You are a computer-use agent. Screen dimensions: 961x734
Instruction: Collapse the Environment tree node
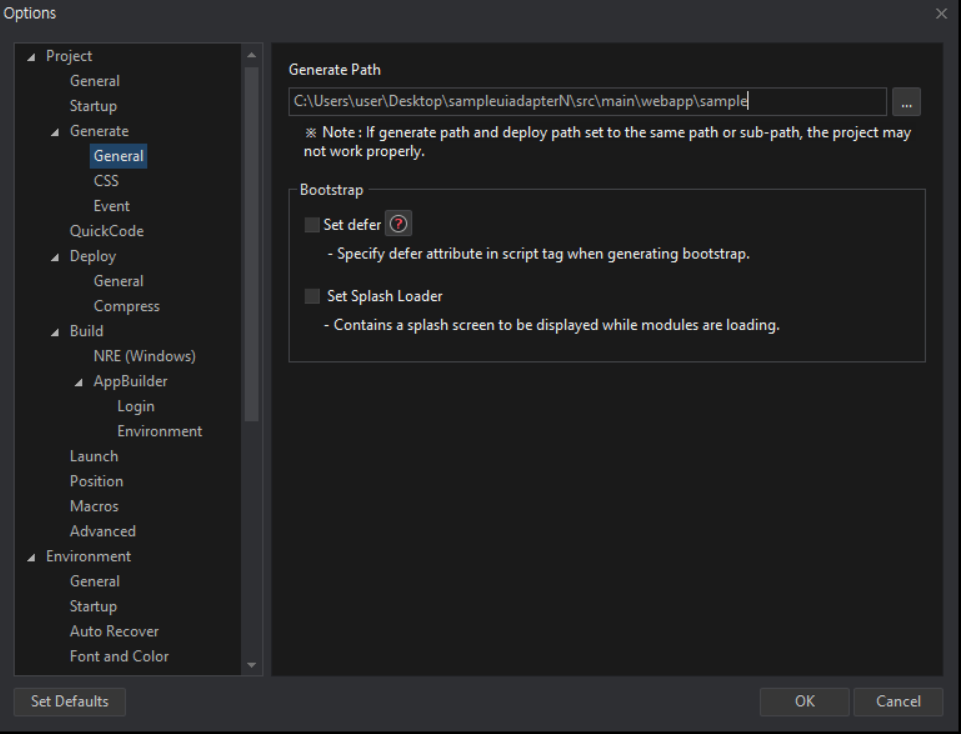click(32, 557)
